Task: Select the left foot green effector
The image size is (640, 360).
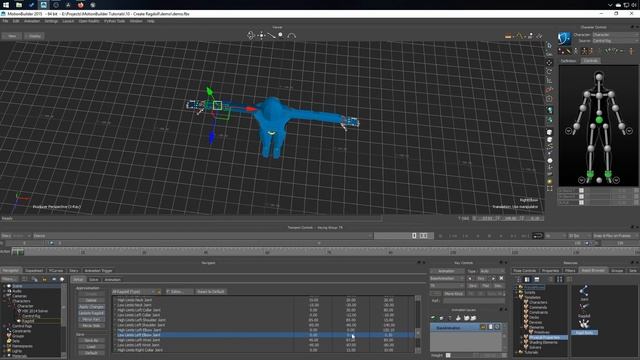Action: tap(608, 174)
